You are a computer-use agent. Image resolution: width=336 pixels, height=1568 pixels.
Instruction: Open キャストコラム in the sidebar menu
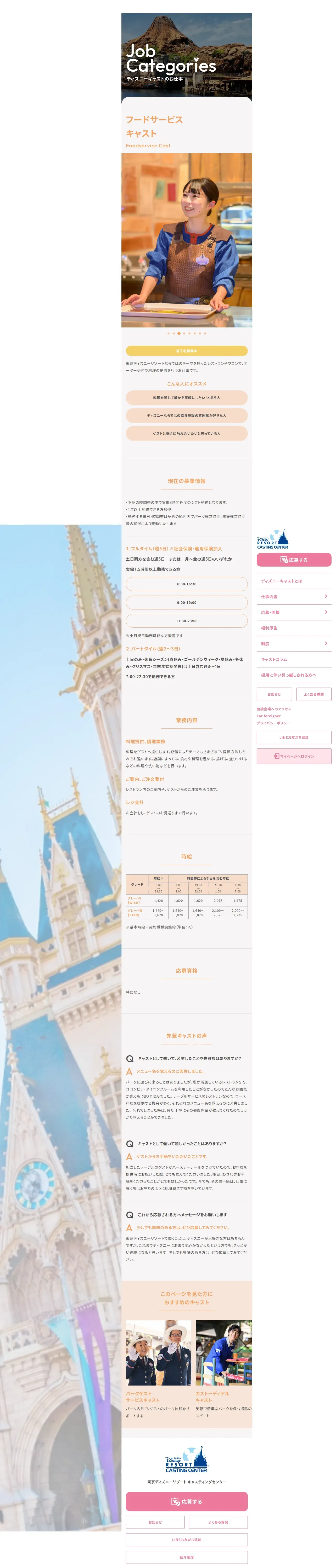pyautogui.click(x=294, y=659)
